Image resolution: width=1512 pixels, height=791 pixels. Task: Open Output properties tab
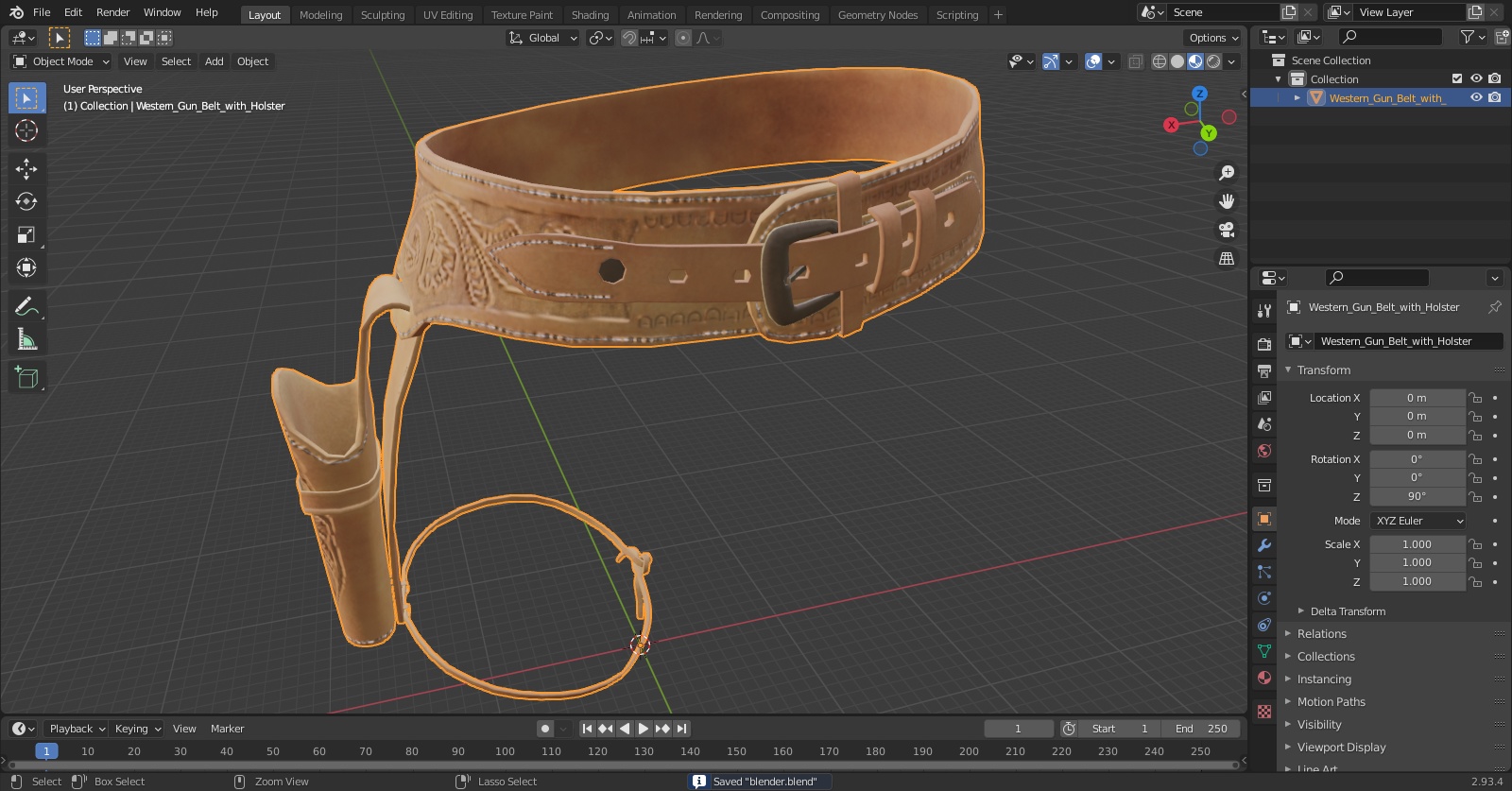pos(1264,370)
